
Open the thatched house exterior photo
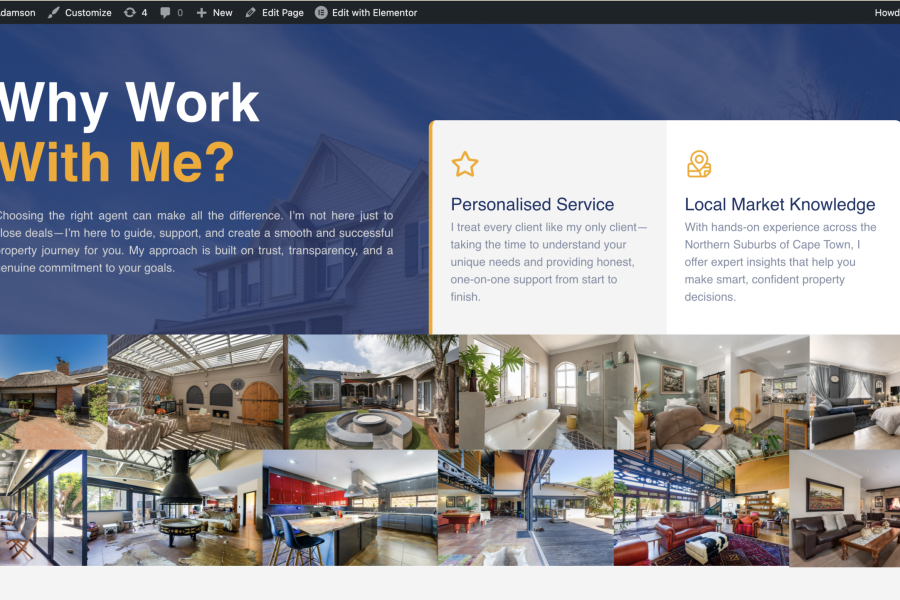coord(53,391)
